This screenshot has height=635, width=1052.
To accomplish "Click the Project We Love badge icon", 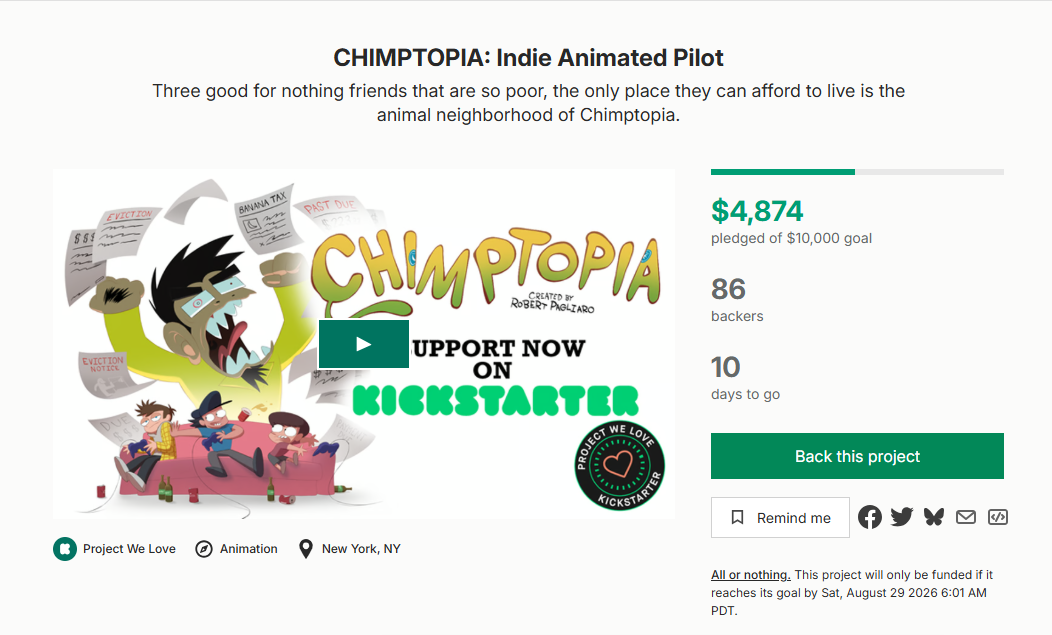I will (x=65, y=549).
